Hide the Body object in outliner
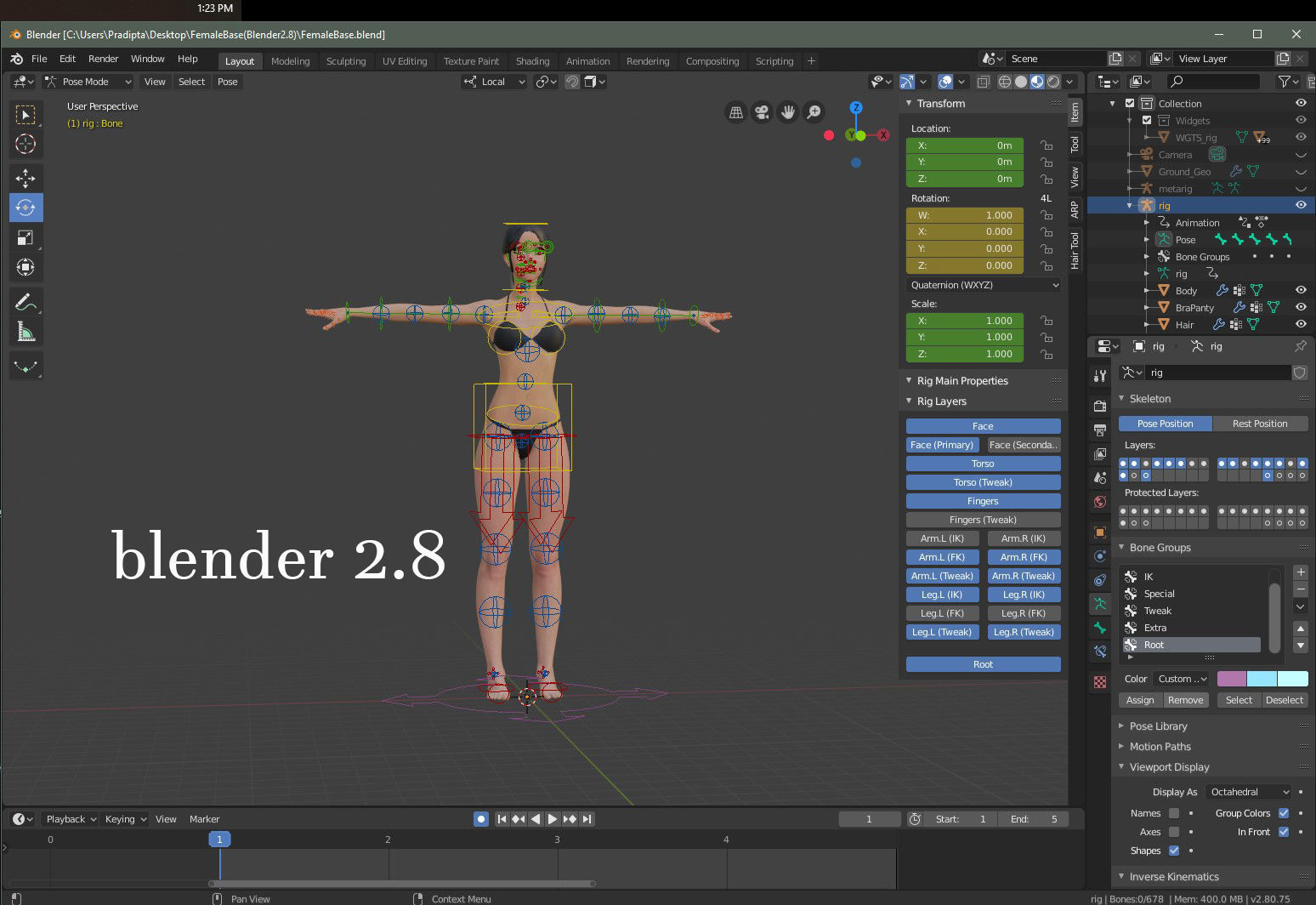Viewport: 1316px width, 905px height. click(x=1301, y=290)
